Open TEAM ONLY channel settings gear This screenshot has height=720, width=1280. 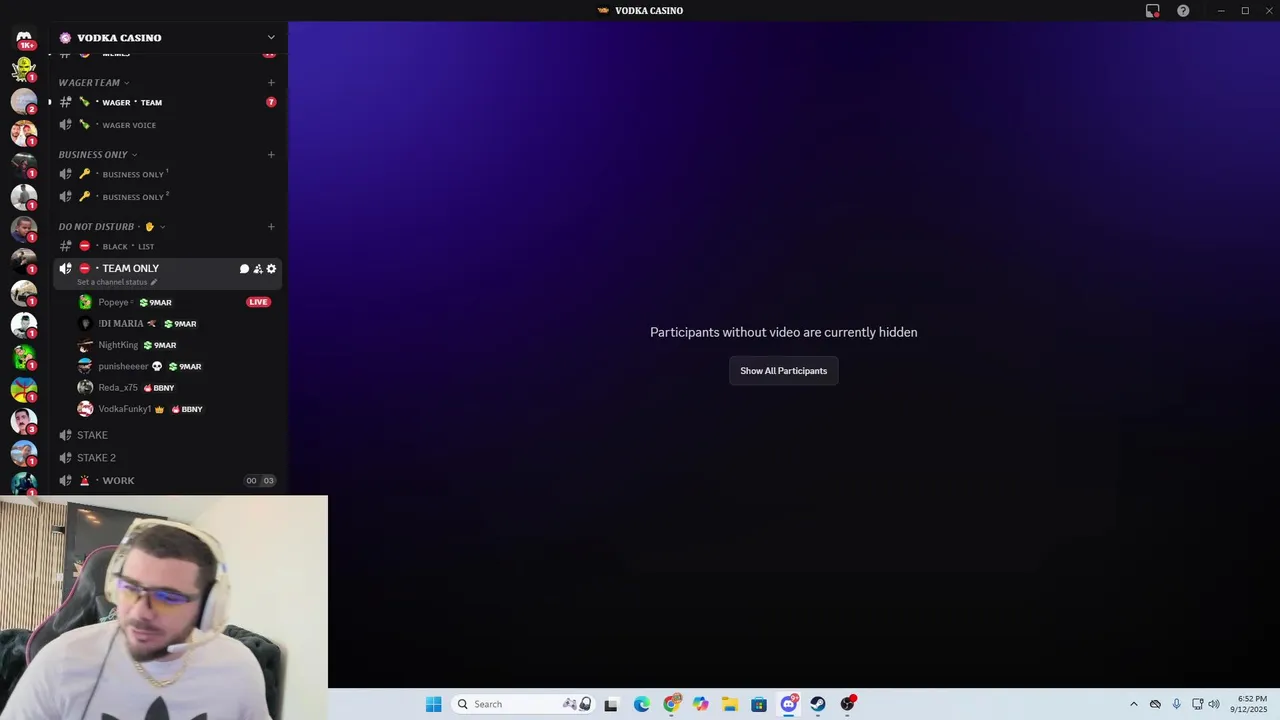click(271, 269)
